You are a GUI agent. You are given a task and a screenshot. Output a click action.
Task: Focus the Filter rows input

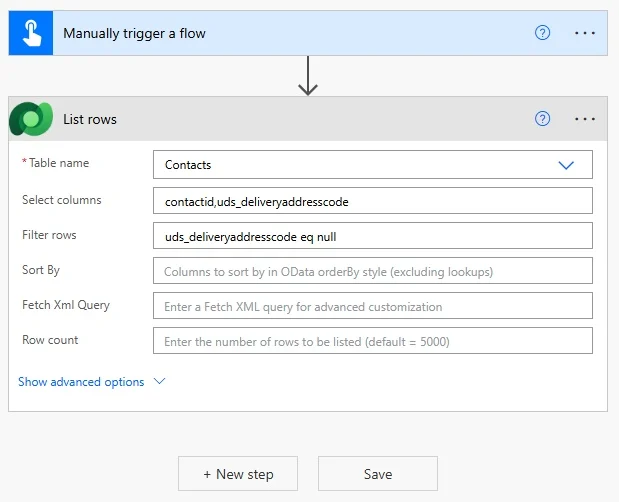pos(372,236)
